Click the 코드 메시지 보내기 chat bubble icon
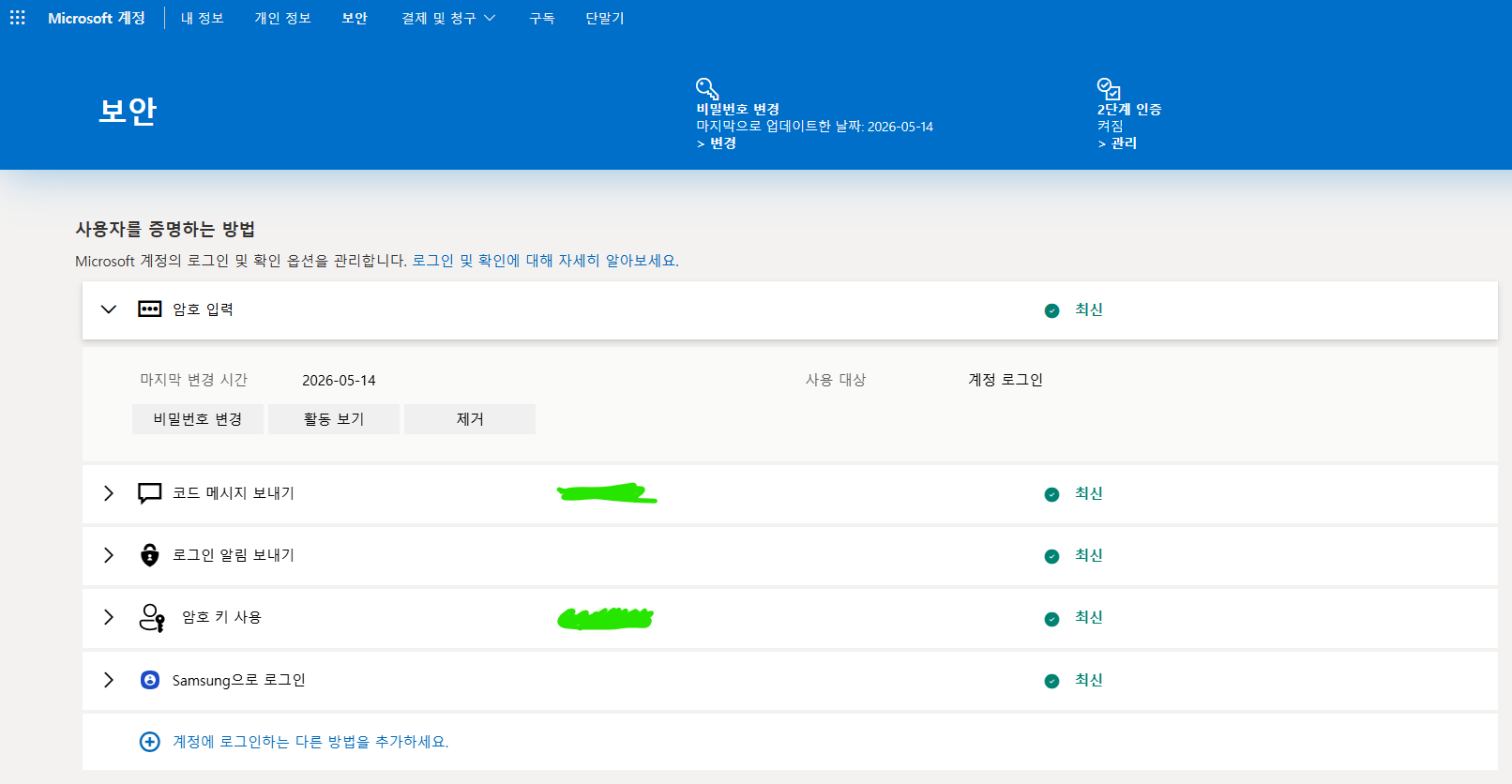This screenshot has height=784, width=1512. tap(150, 493)
